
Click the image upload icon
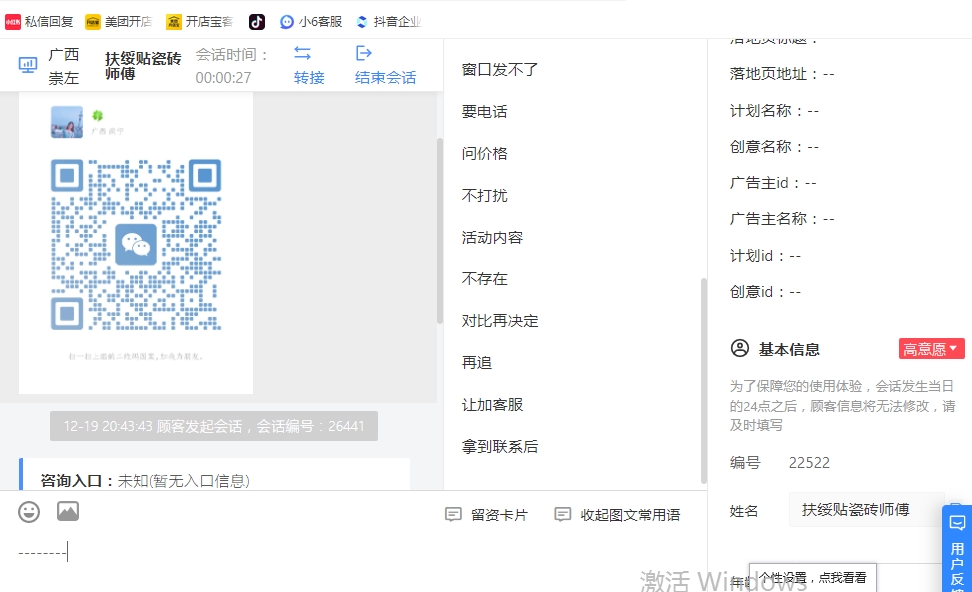[68, 511]
